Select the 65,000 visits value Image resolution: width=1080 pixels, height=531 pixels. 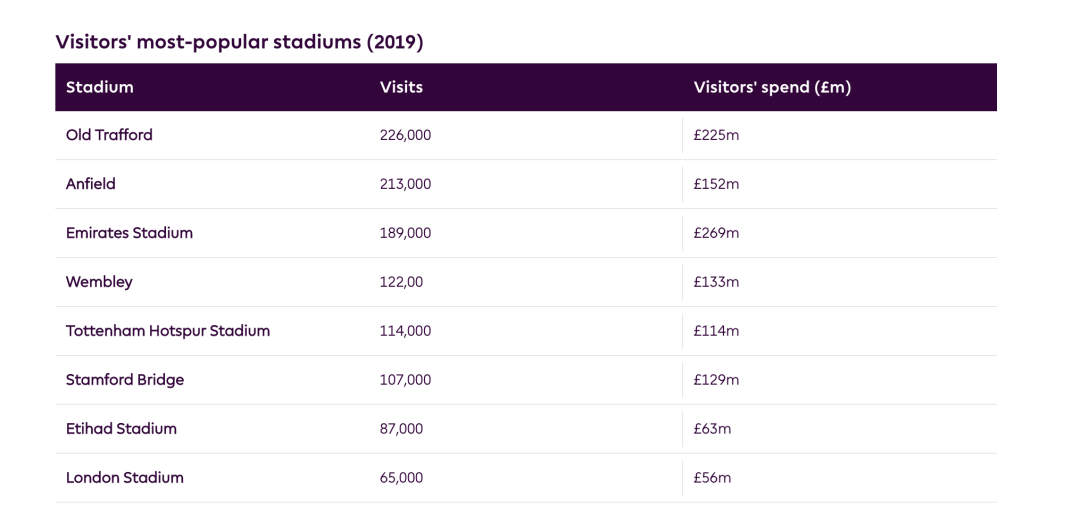point(401,478)
